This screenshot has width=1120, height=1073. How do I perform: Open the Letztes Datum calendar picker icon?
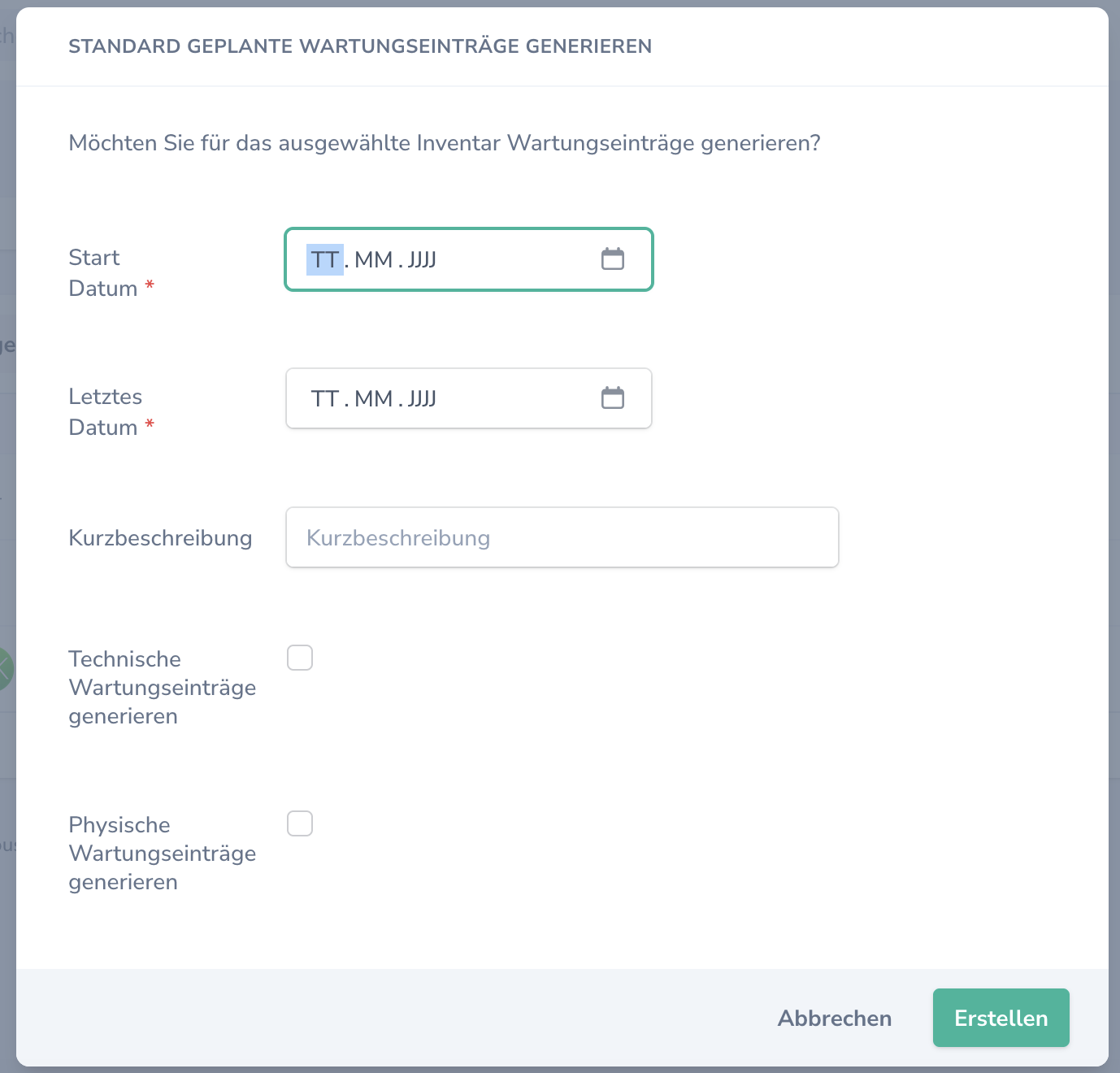point(614,397)
